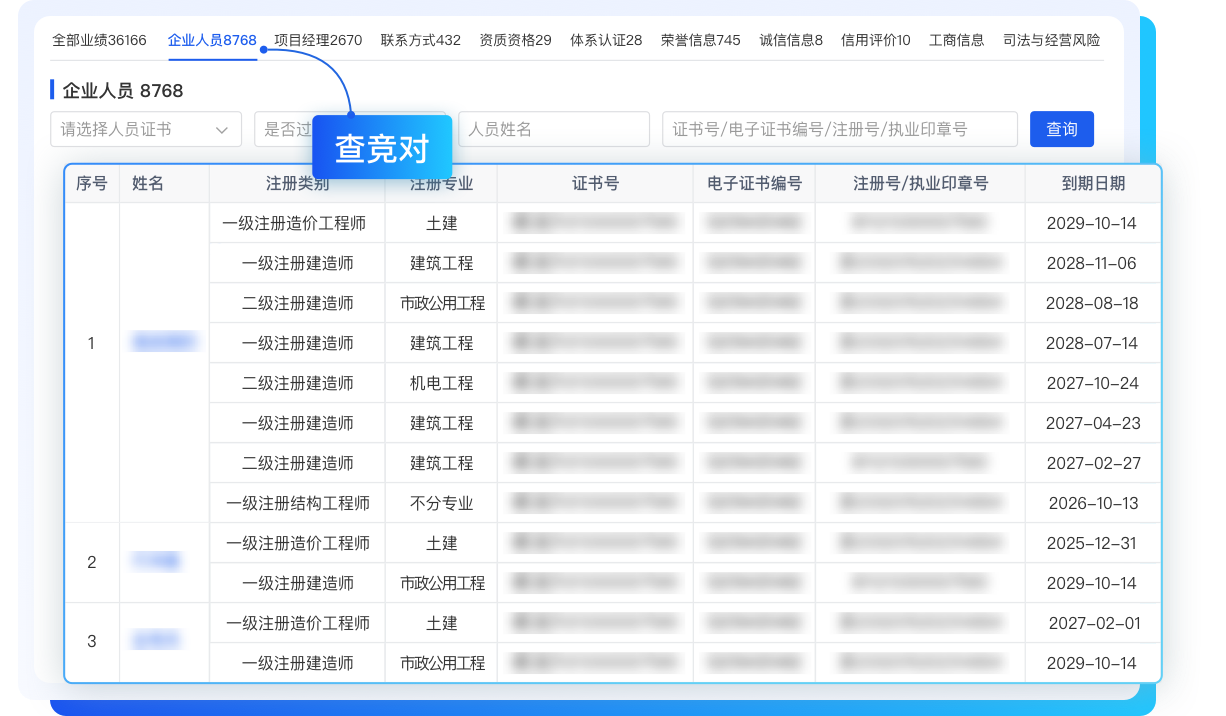Open the 资质资格29 tab
Screen dimensions: 1226x716
tap(515, 40)
